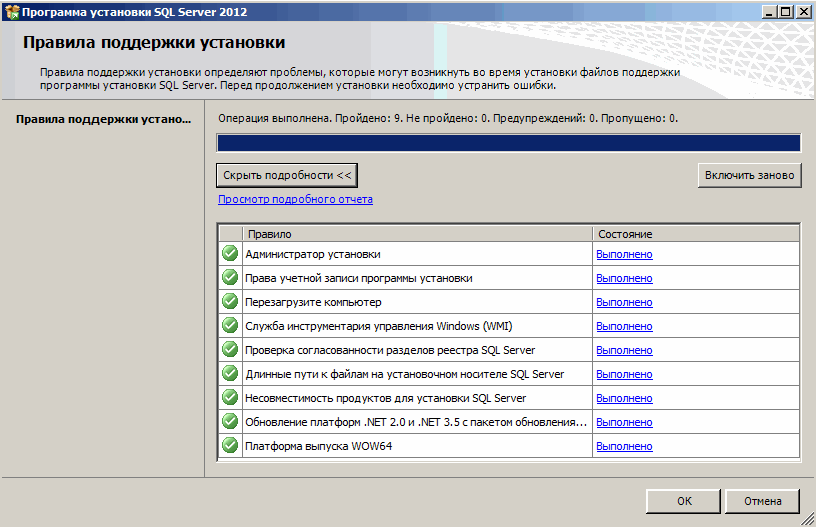Click status line Операция выполнена. Пройдено: 9
The image size is (816, 527).
pos(448,118)
